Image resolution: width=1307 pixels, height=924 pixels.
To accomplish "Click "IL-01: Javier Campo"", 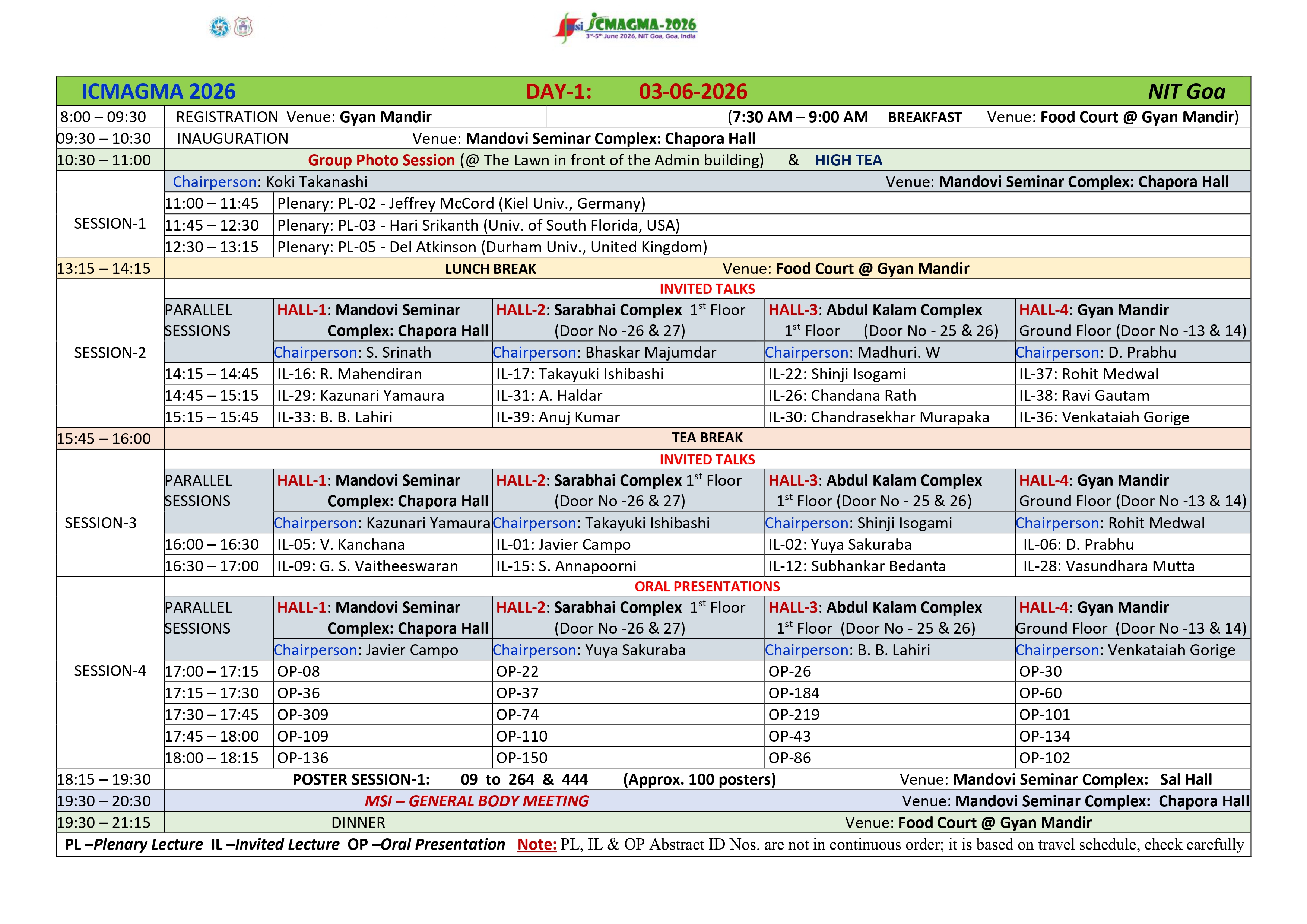I will point(563,545).
